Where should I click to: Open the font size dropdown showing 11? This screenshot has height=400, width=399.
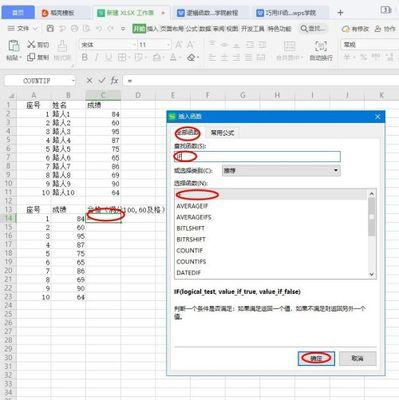(x=168, y=45)
